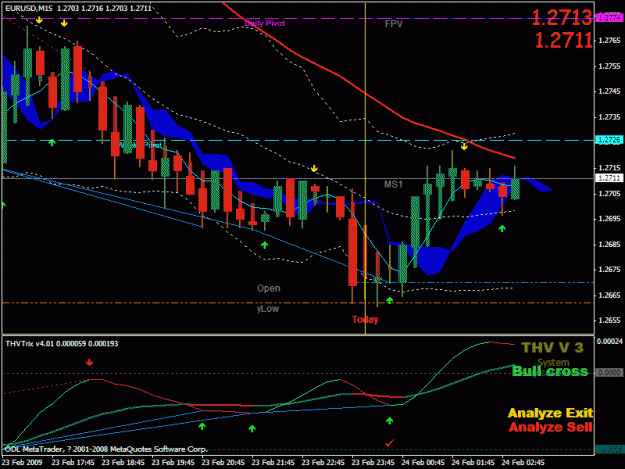Click the FPV label
The width and height of the screenshot is (625, 469).
[x=393, y=24]
